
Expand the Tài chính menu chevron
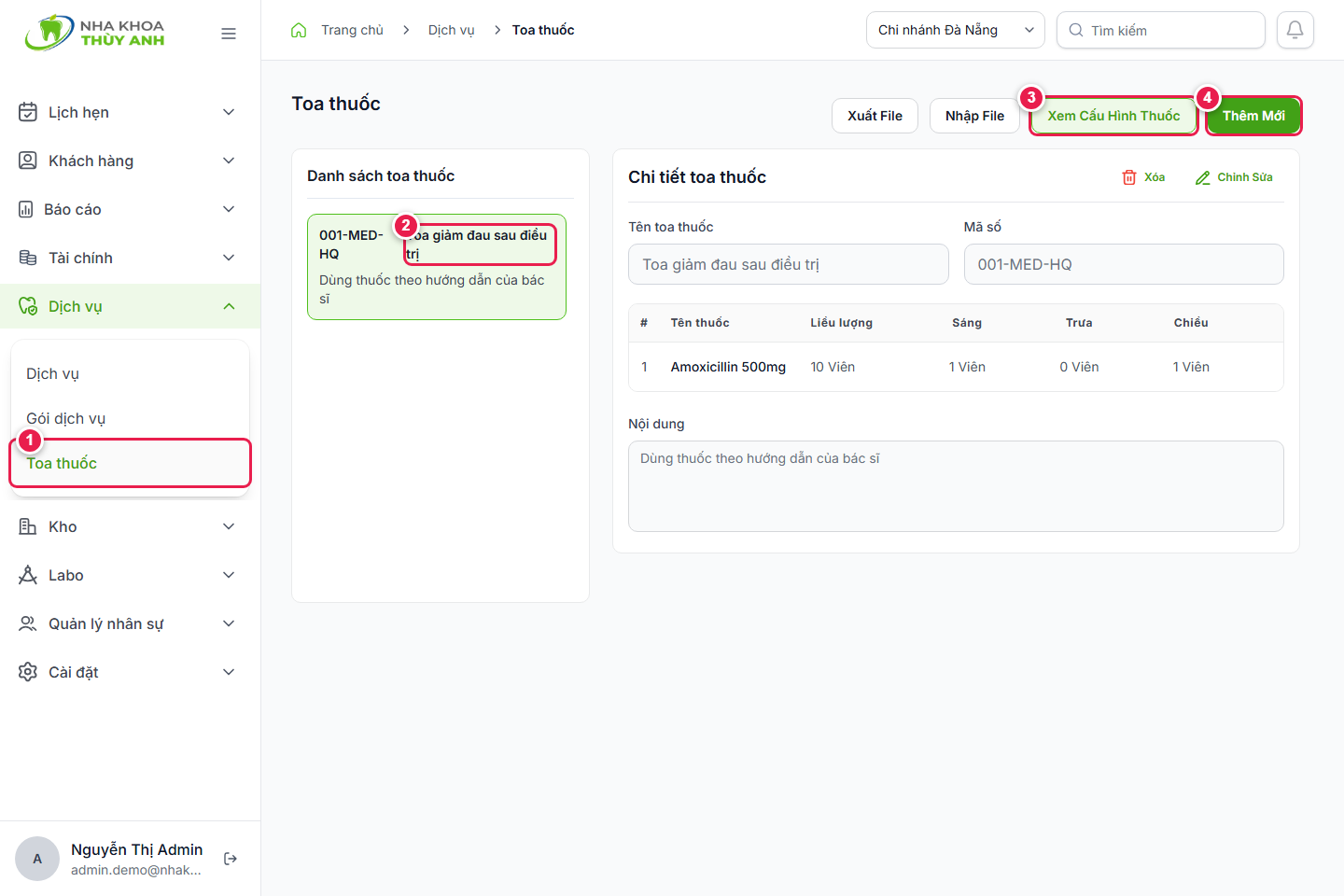(x=229, y=258)
